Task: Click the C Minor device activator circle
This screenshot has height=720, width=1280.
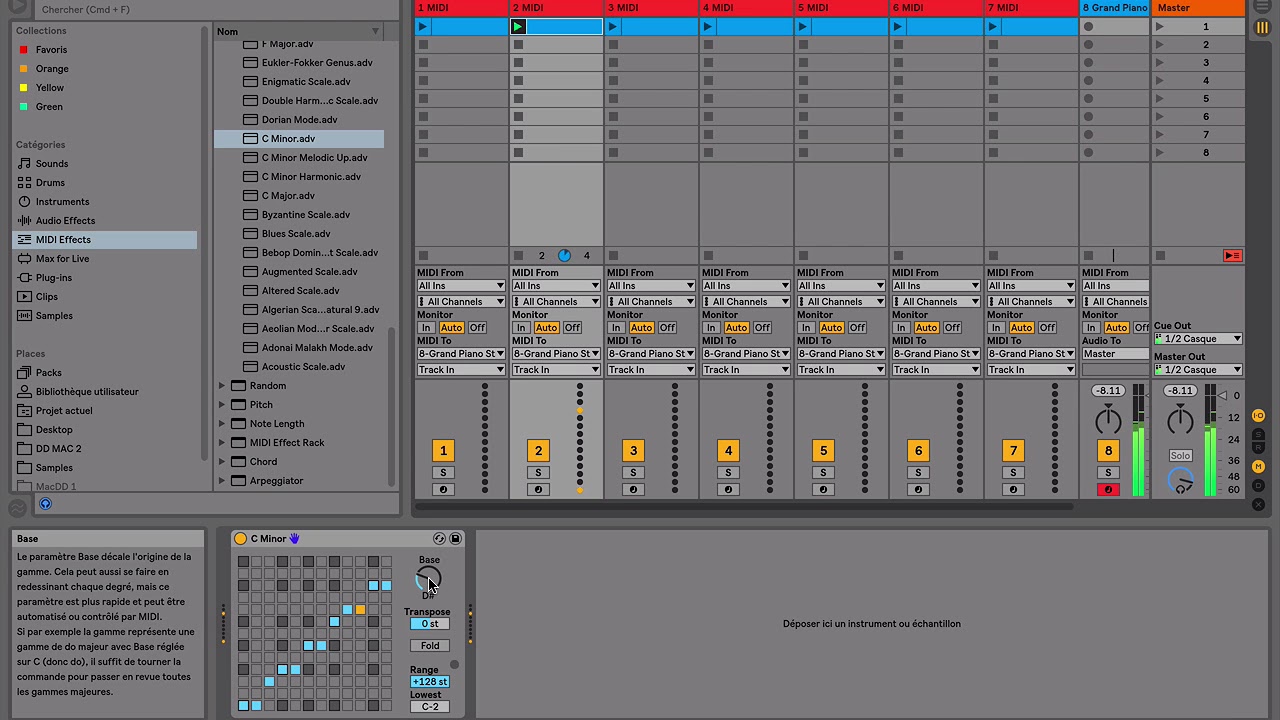Action: tap(240, 538)
